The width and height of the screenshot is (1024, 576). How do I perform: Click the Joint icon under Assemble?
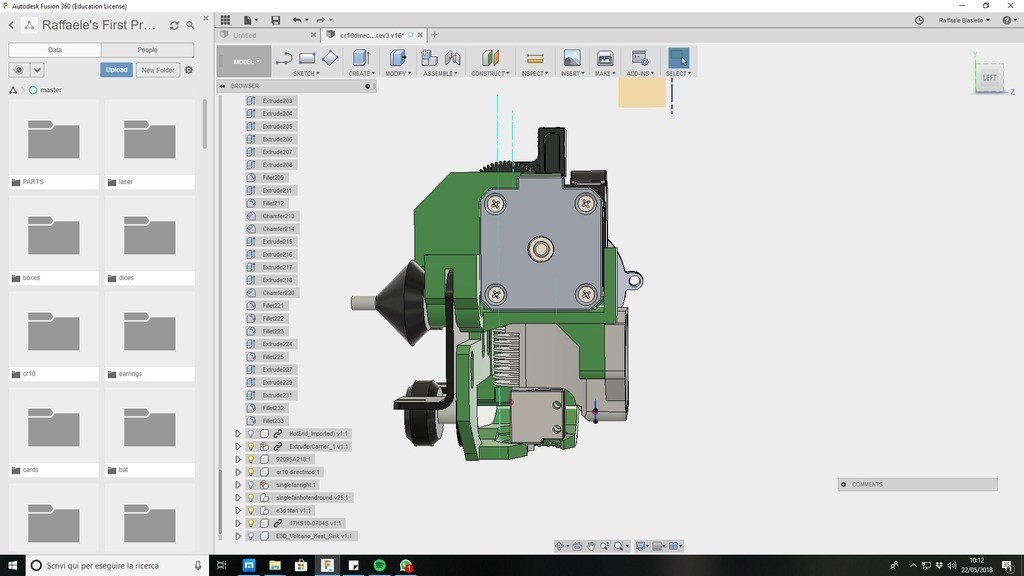coord(452,58)
